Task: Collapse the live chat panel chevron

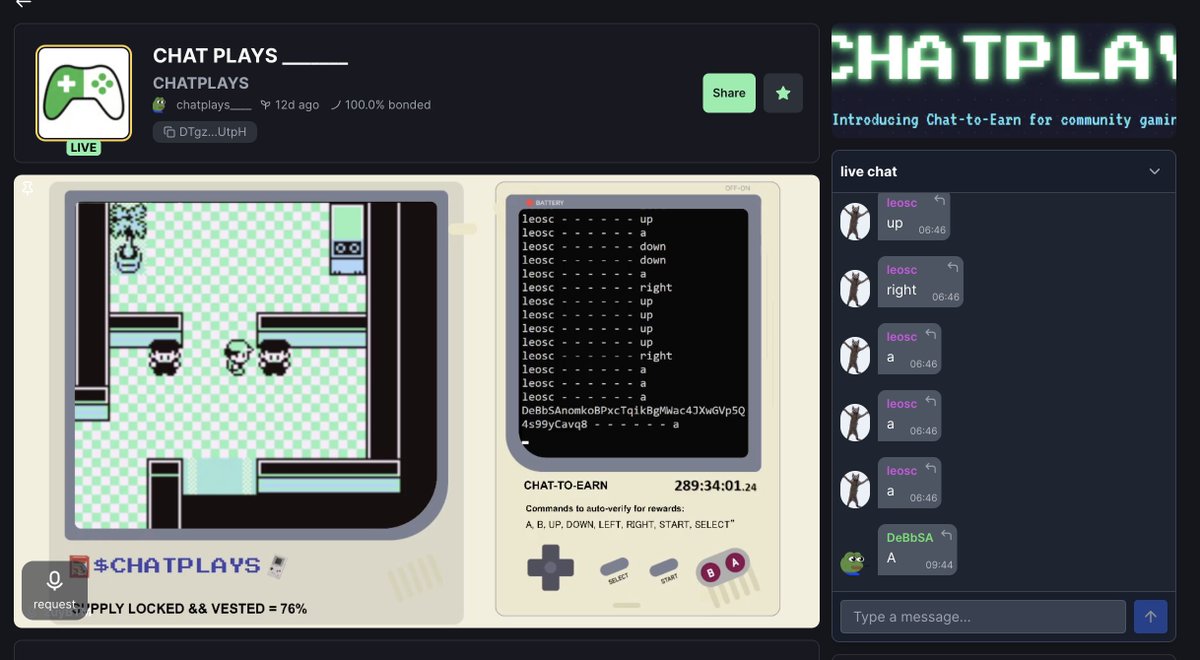Action: [x=1155, y=172]
